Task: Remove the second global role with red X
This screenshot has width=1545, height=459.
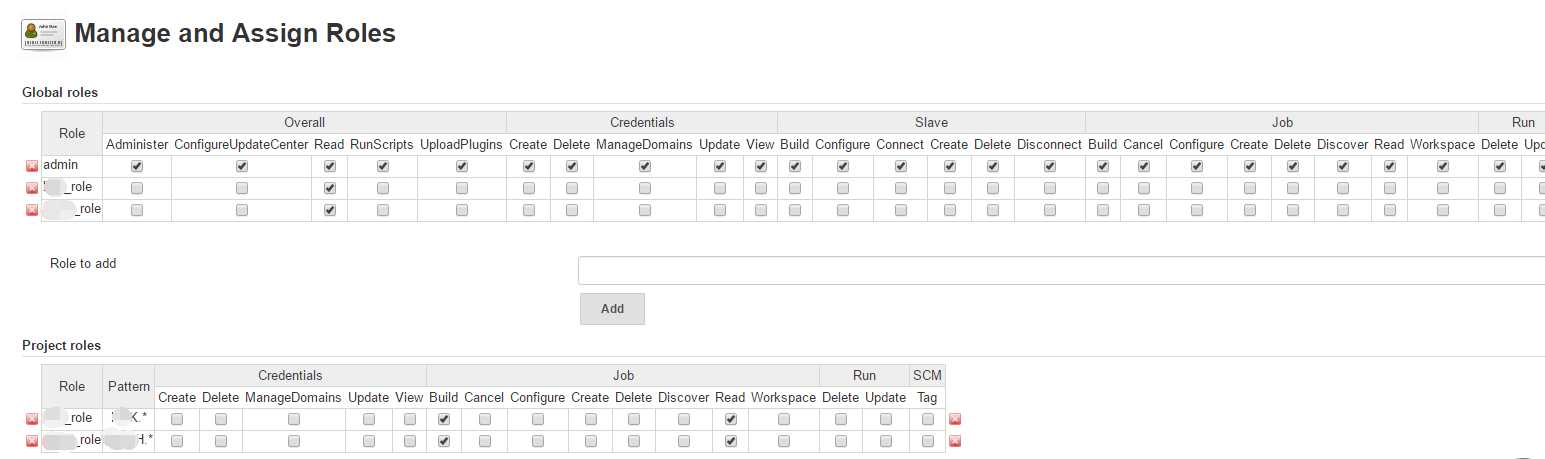Action: pyautogui.click(x=32, y=188)
